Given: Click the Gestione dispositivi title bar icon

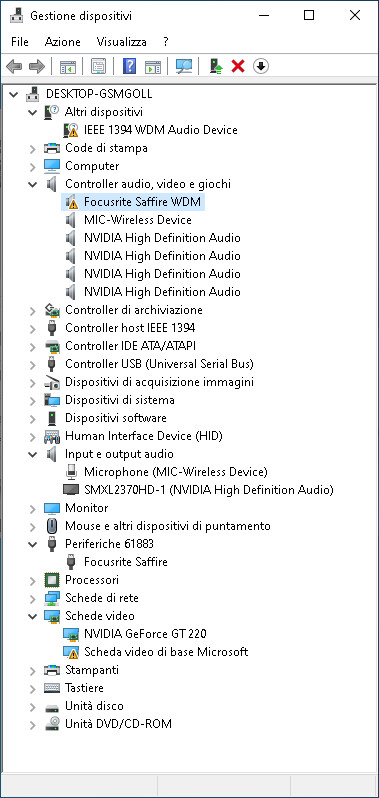Looking at the screenshot, I should click(17, 16).
